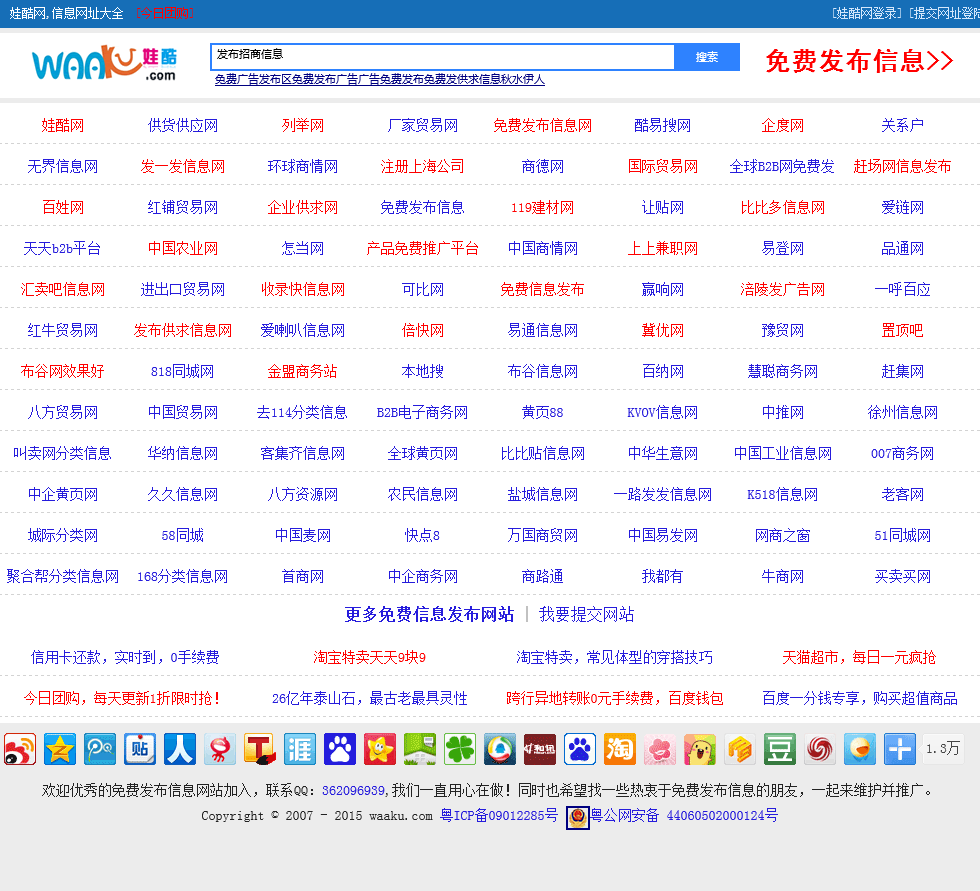Focus the search input field
Image resolution: width=980 pixels, height=891 pixels.
tap(442, 57)
